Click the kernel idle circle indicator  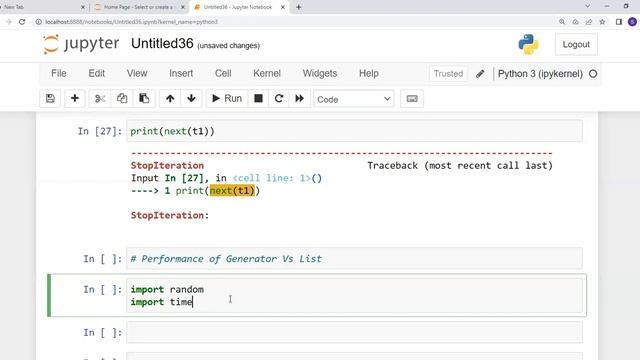pos(593,74)
